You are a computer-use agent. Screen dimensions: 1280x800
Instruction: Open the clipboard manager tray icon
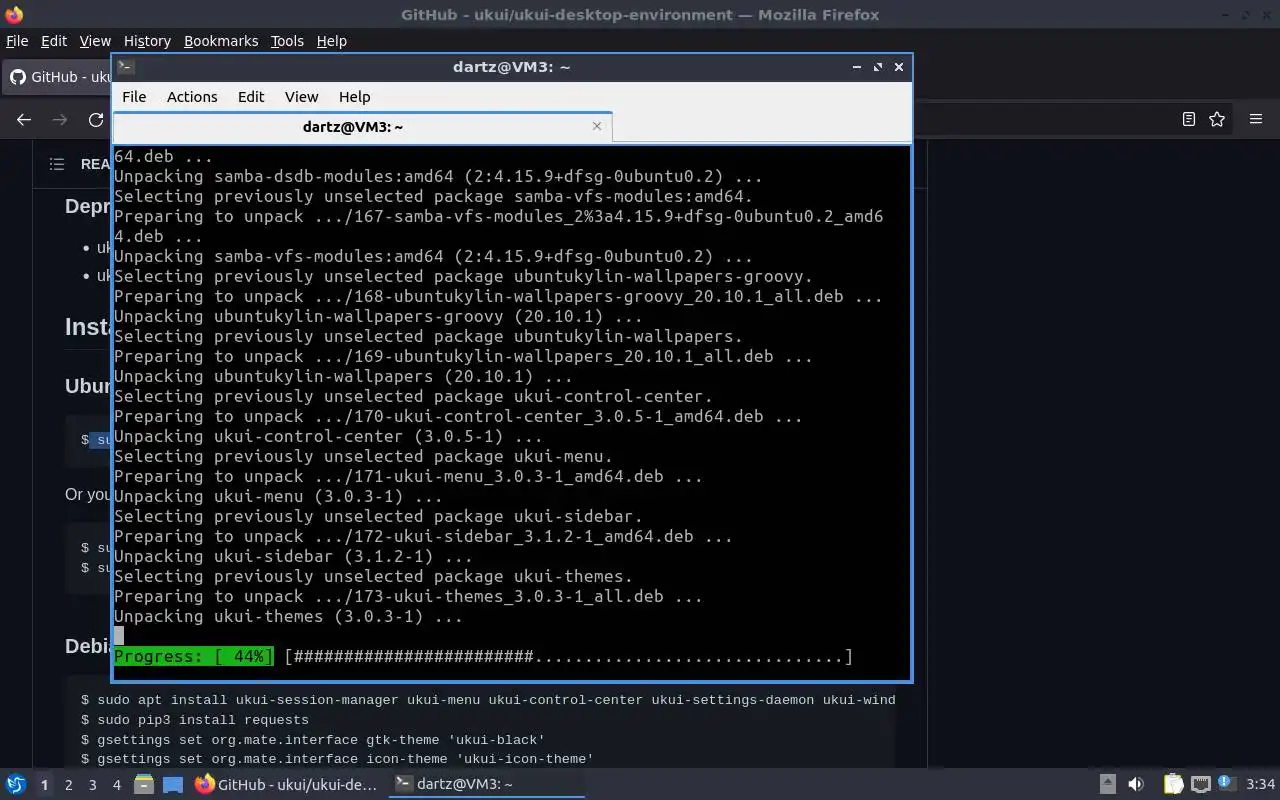coord(1173,785)
